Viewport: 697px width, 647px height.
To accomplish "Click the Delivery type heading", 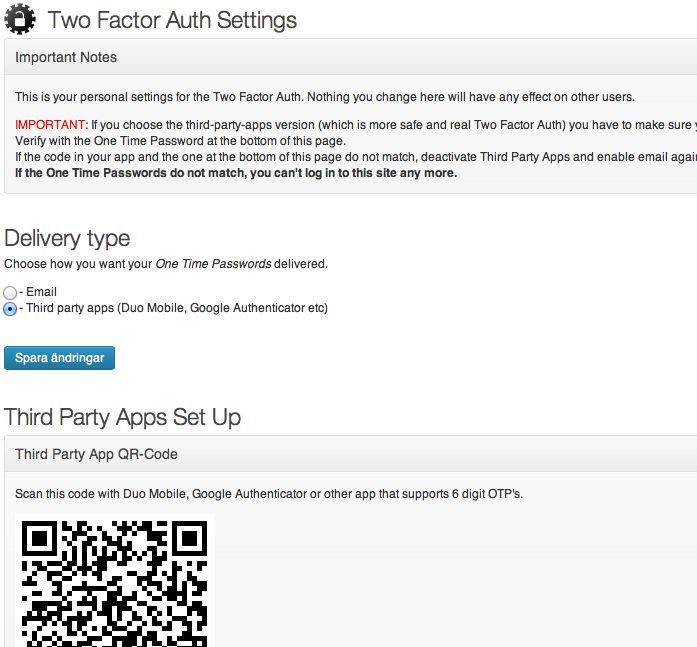I will (x=67, y=238).
